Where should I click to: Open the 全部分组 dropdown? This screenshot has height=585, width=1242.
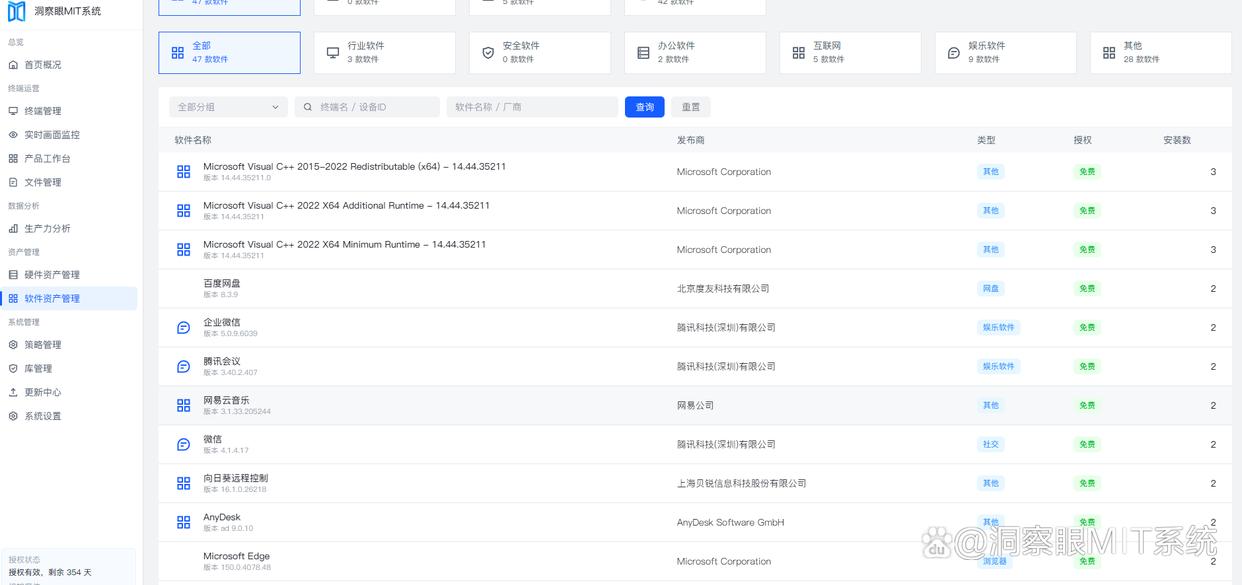coord(228,107)
